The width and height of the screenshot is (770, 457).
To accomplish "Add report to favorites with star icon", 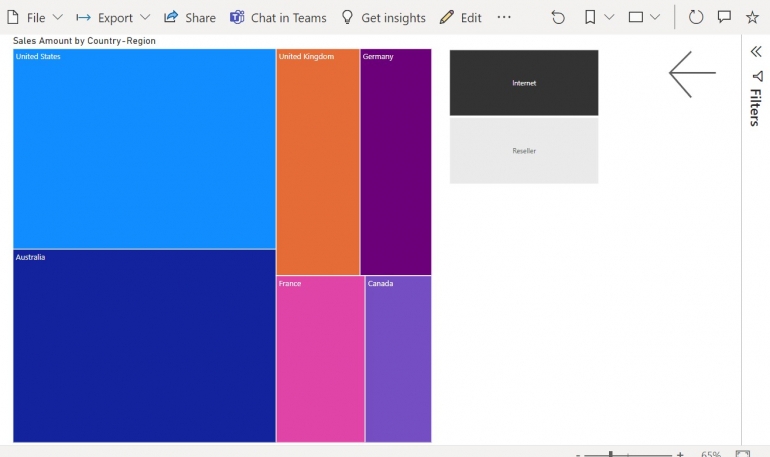I will (x=752, y=18).
